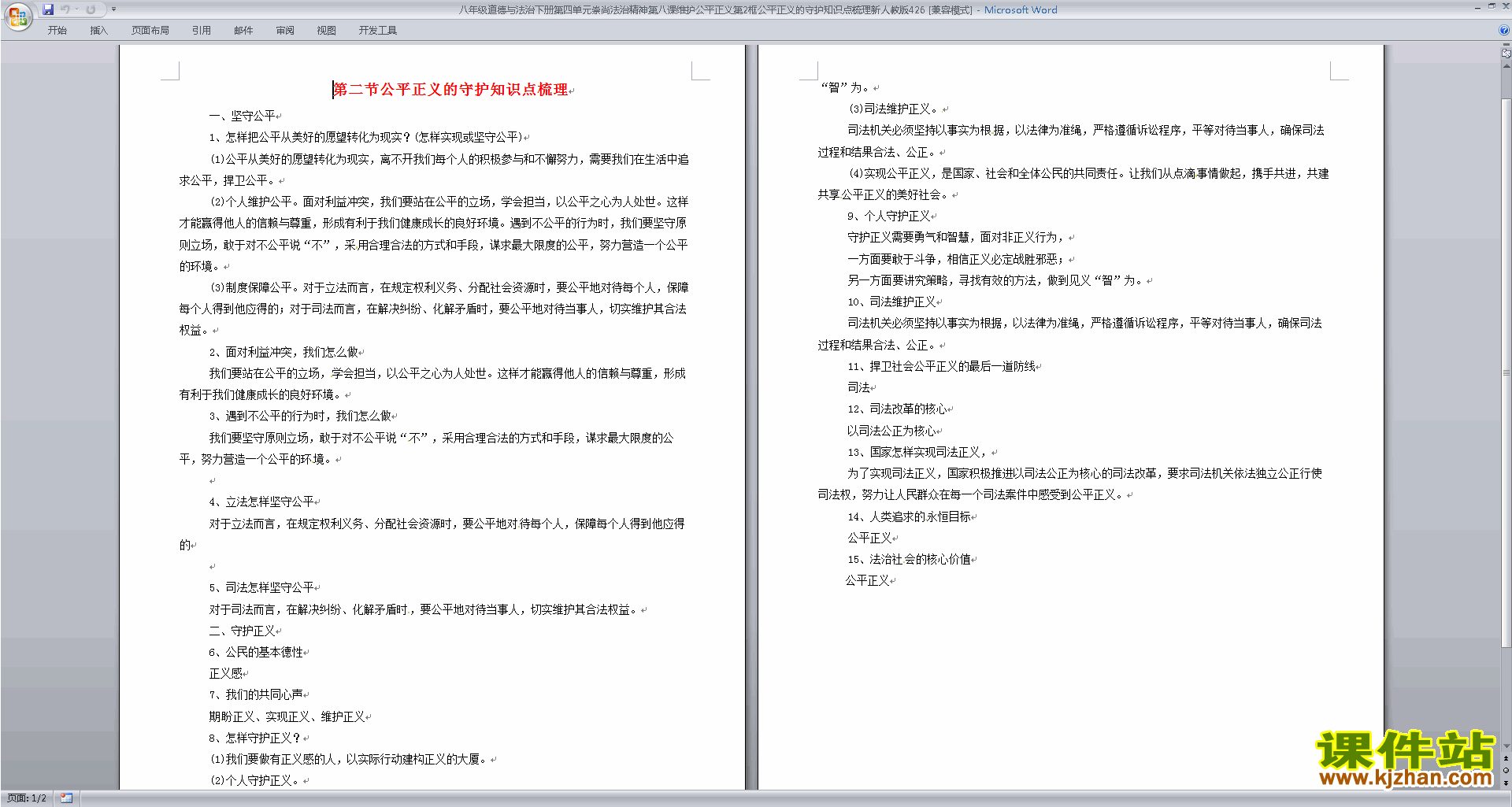
Task: Click the vertical scrollbar up arrow
Action: tap(1506, 66)
